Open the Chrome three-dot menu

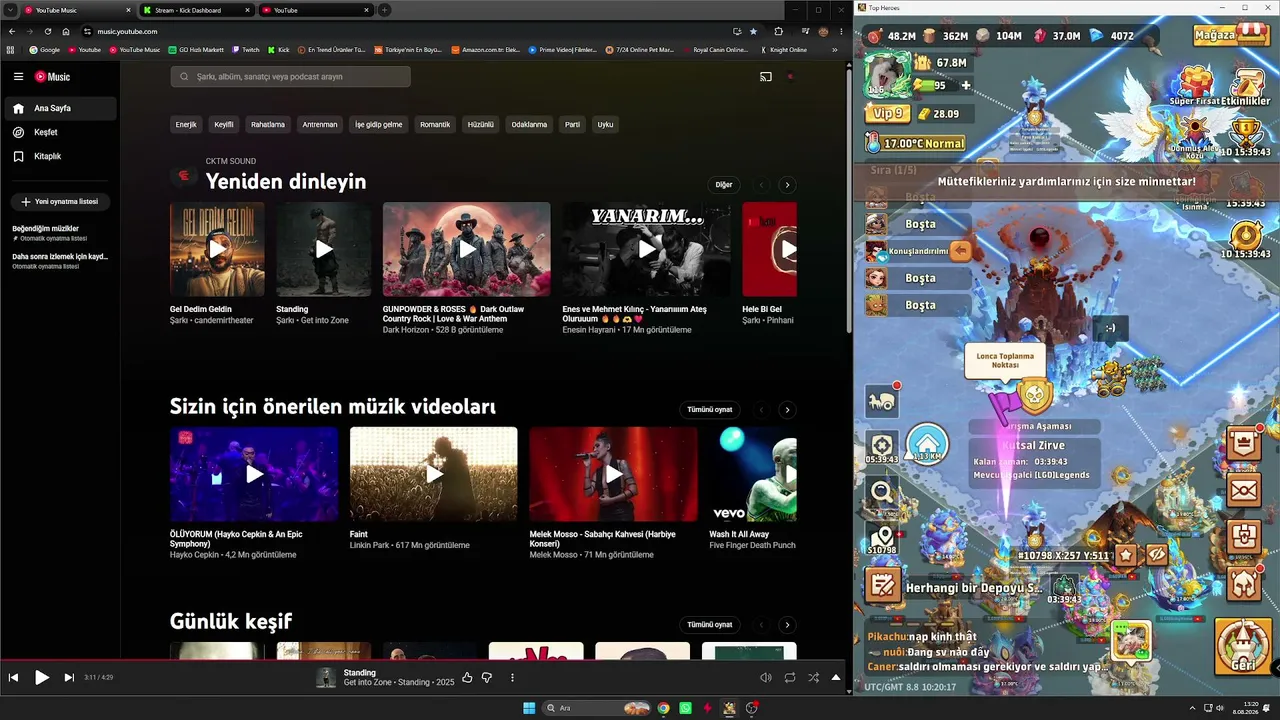841,31
